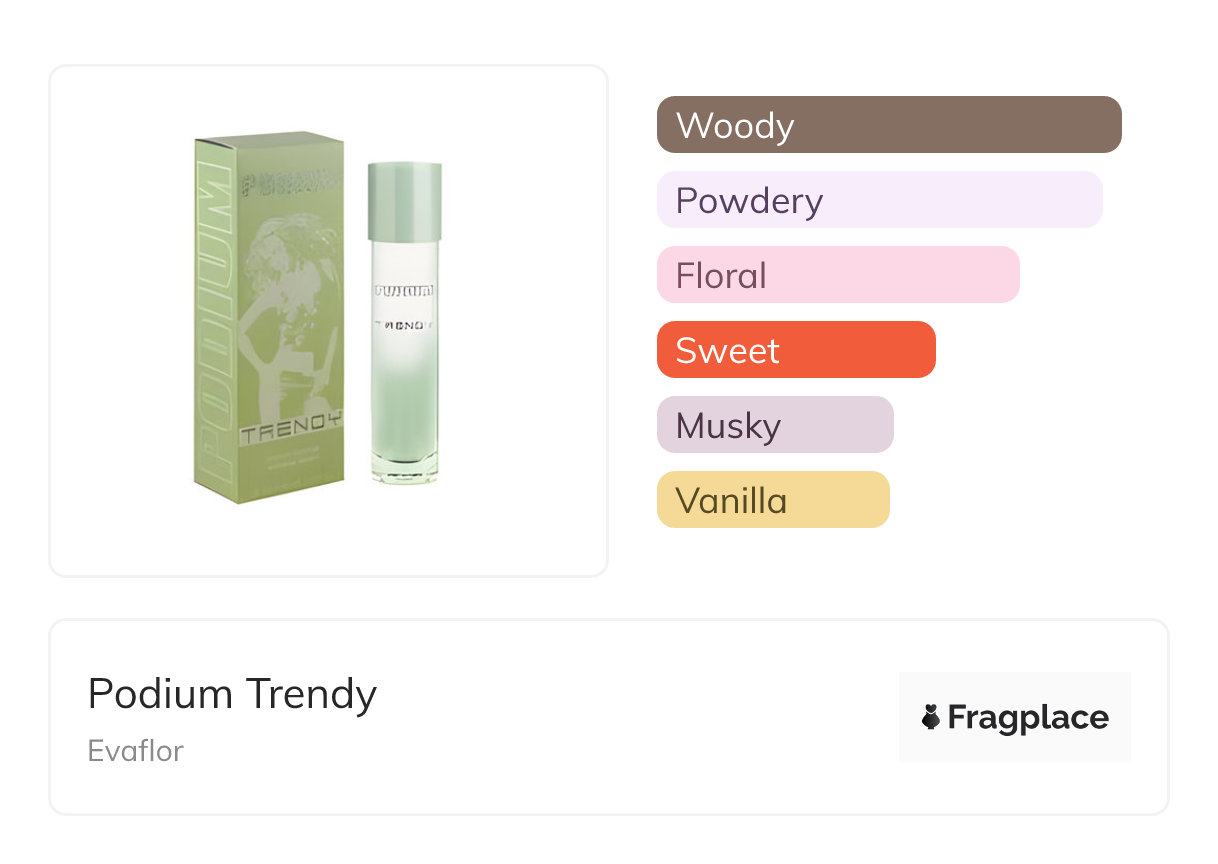The width and height of the screenshot is (1218, 864).
Task: Choose the orange Sweet accord bar
Action: pyautogui.click(x=795, y=350)
